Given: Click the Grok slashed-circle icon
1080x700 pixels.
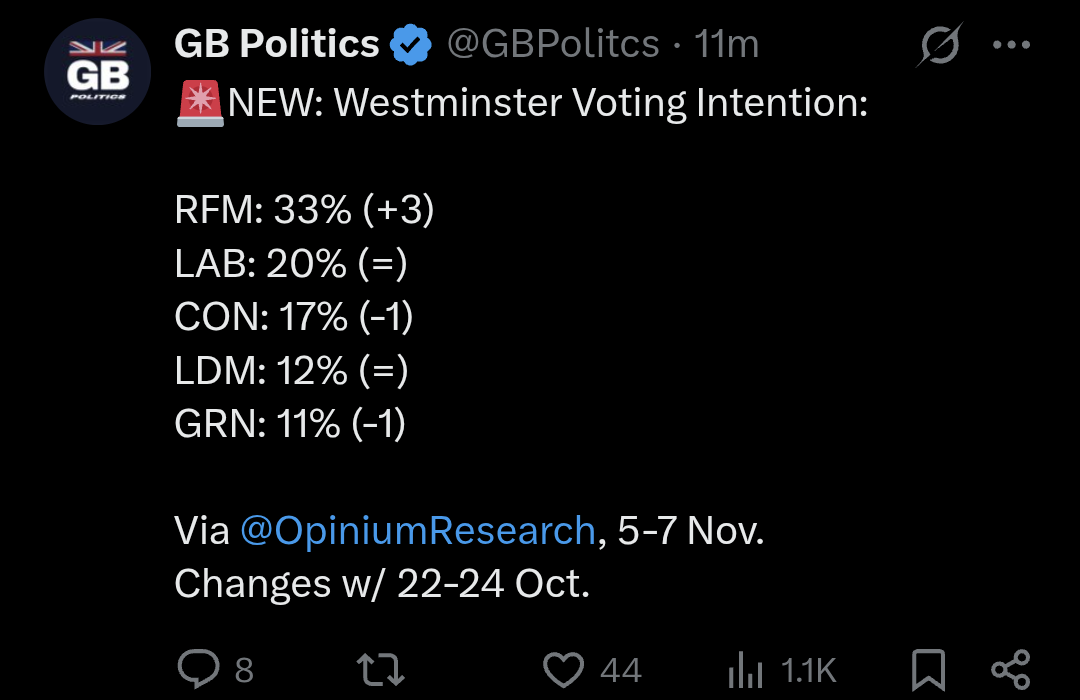Looking at the screenshot, I should pos(939,45).
